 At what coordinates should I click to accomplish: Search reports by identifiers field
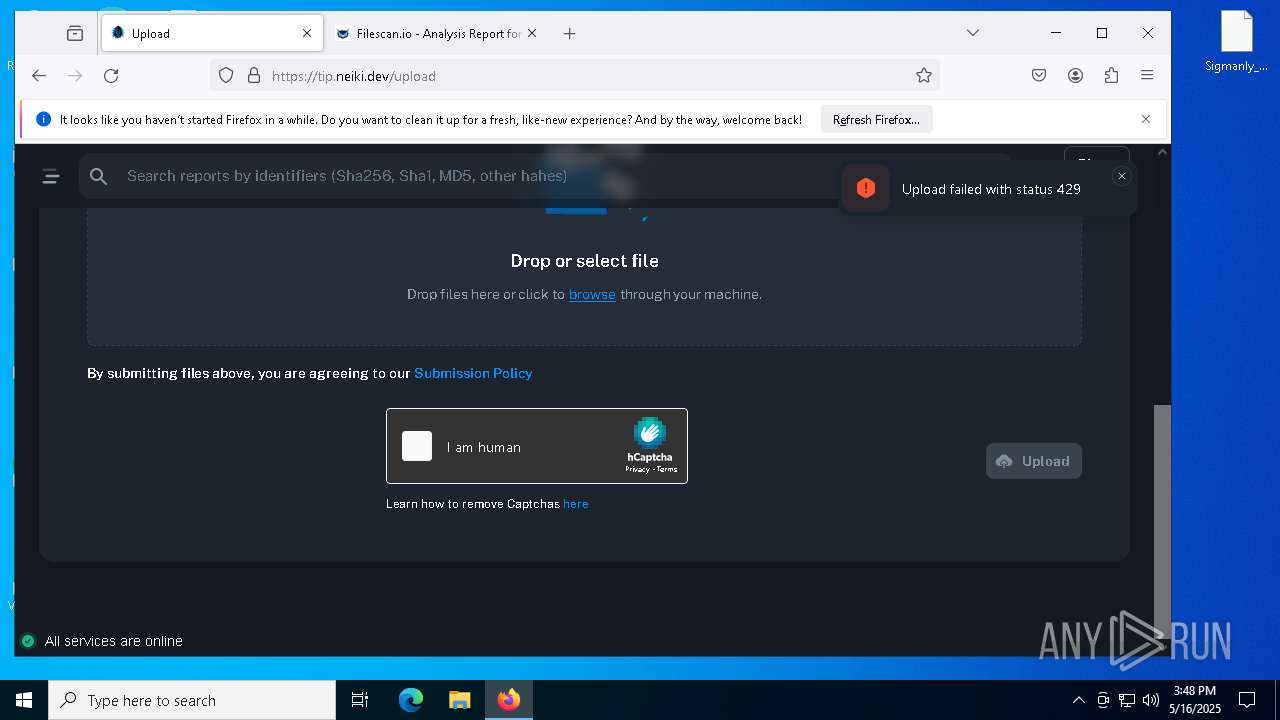coord(545,176)
